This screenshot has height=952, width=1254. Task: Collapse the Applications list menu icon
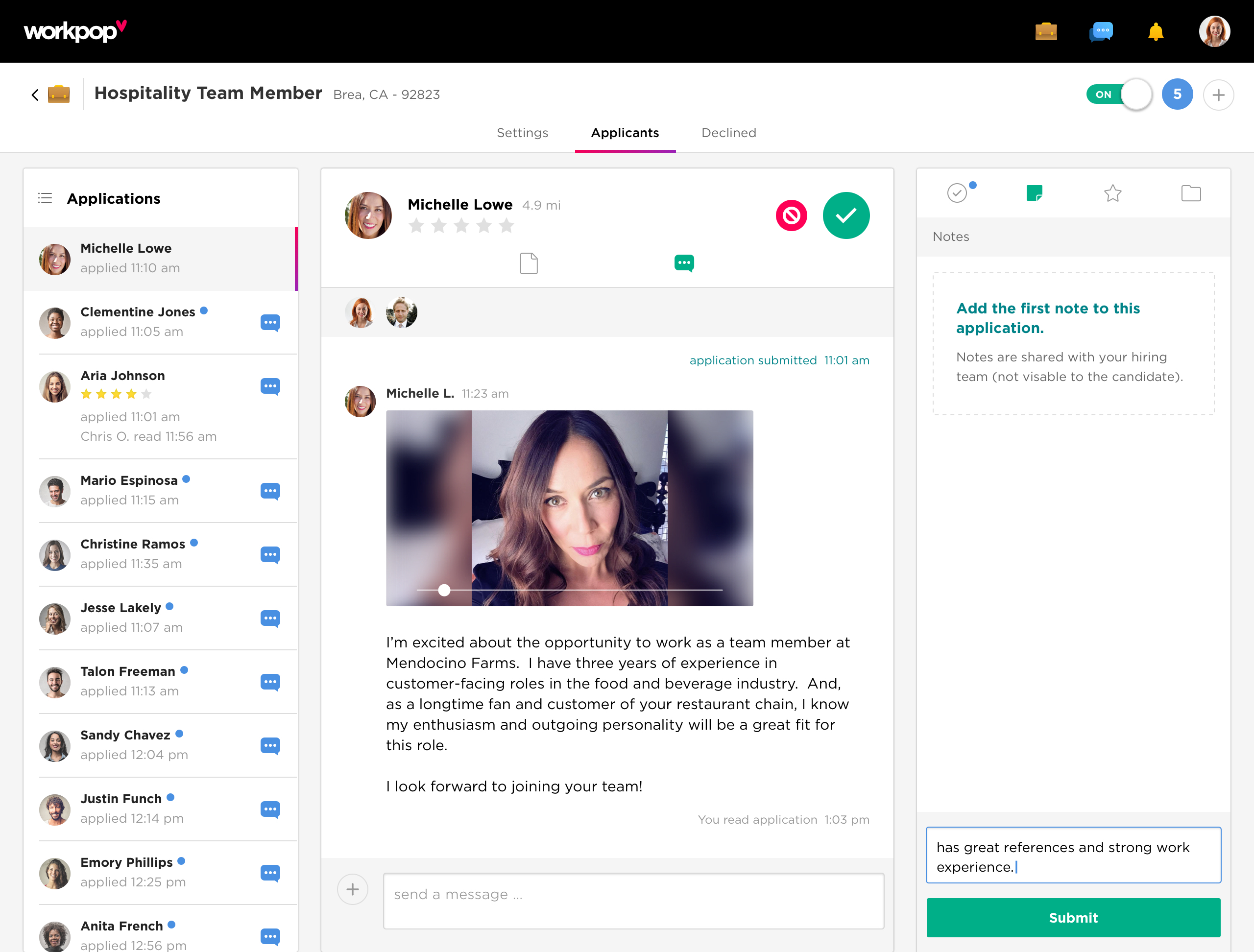[45, 198]
